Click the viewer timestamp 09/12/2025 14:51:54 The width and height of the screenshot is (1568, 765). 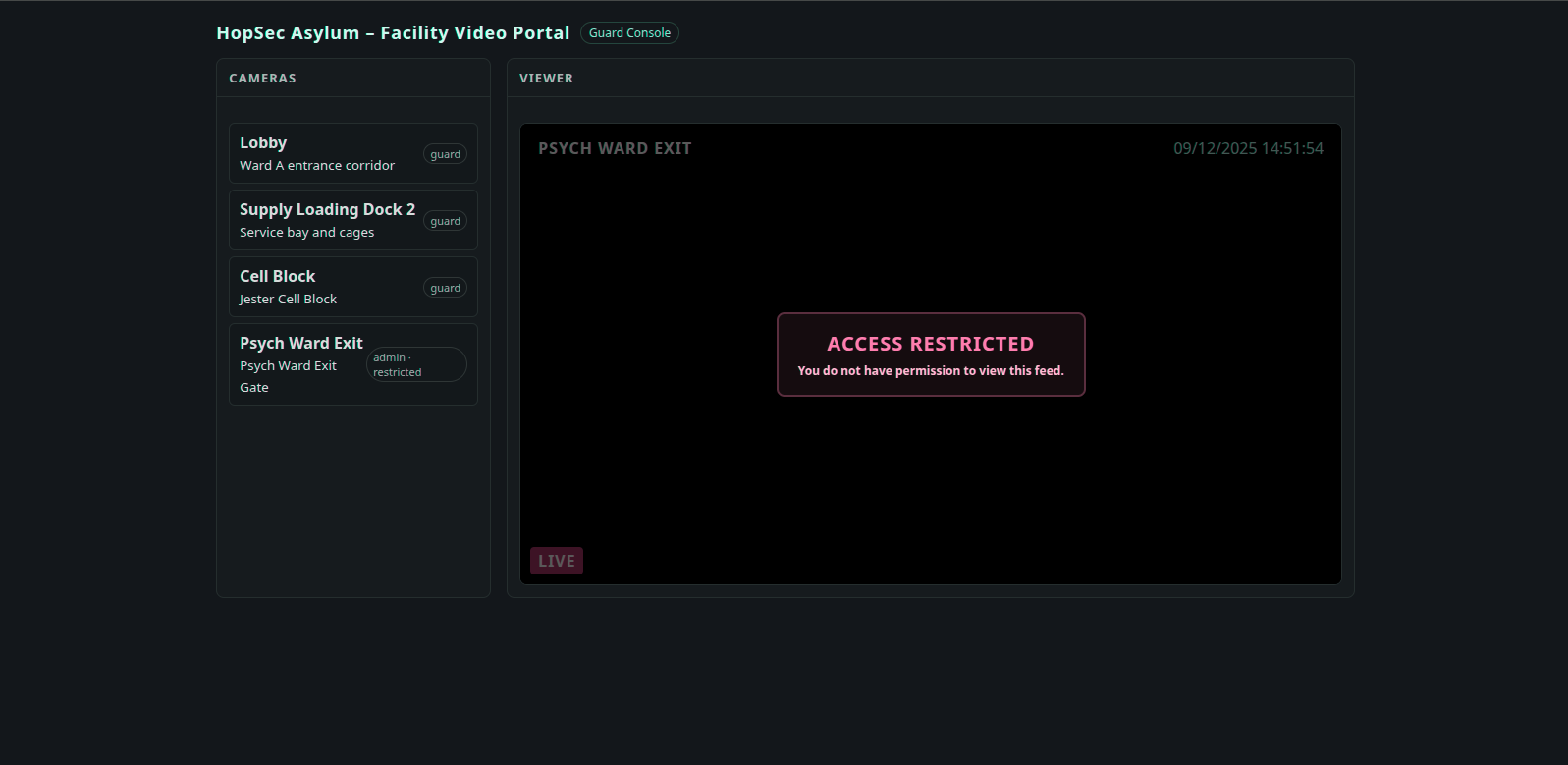(1248, 148)
